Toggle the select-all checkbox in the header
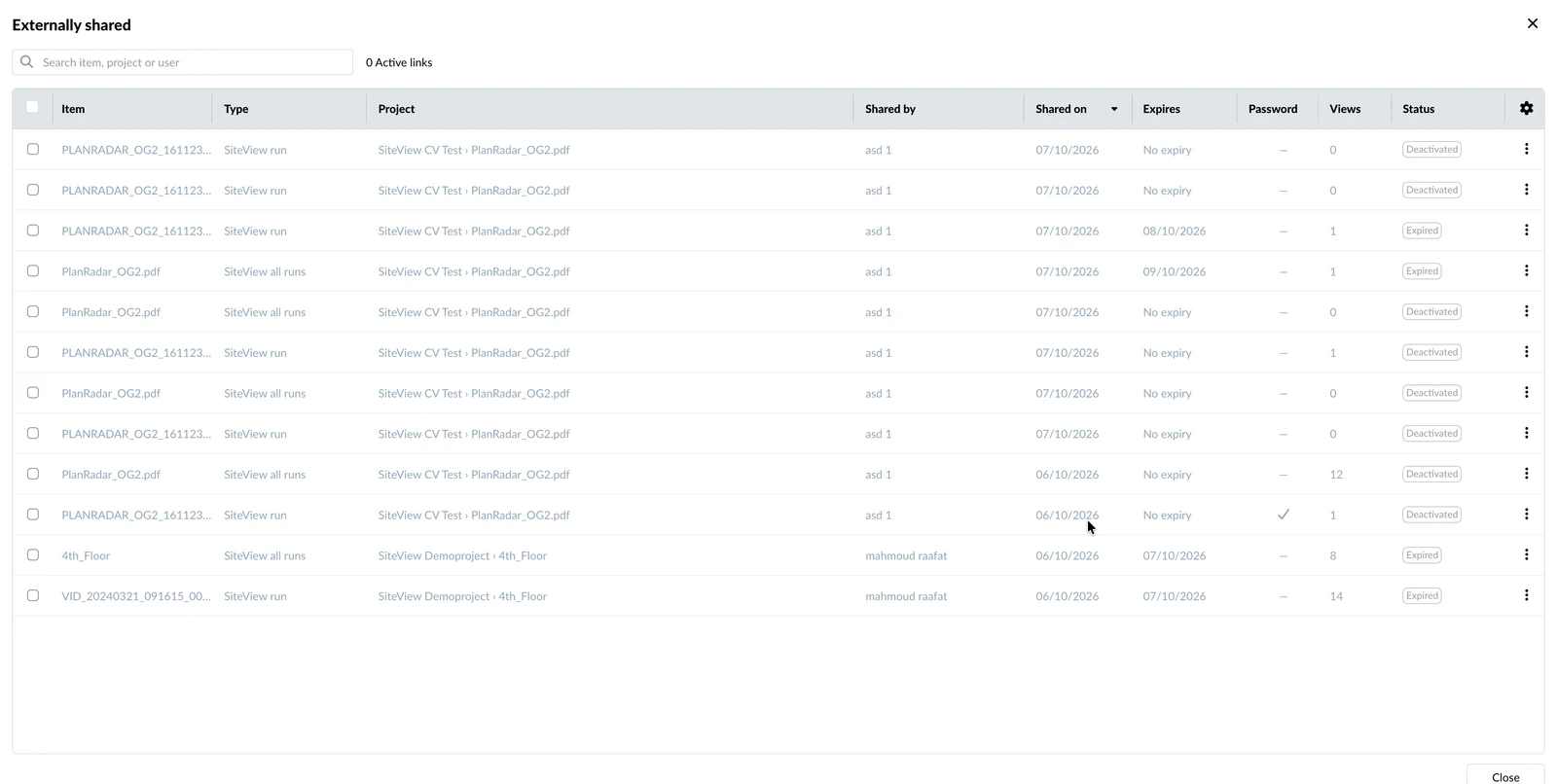The height and width of the screenshot is (784, 1557). pyautogui.click(x=32, y=107)
